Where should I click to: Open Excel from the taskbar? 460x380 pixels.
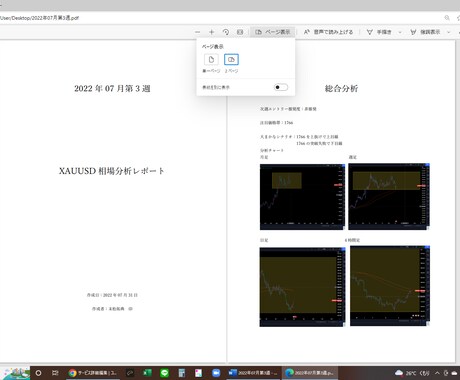coord(147,373)
